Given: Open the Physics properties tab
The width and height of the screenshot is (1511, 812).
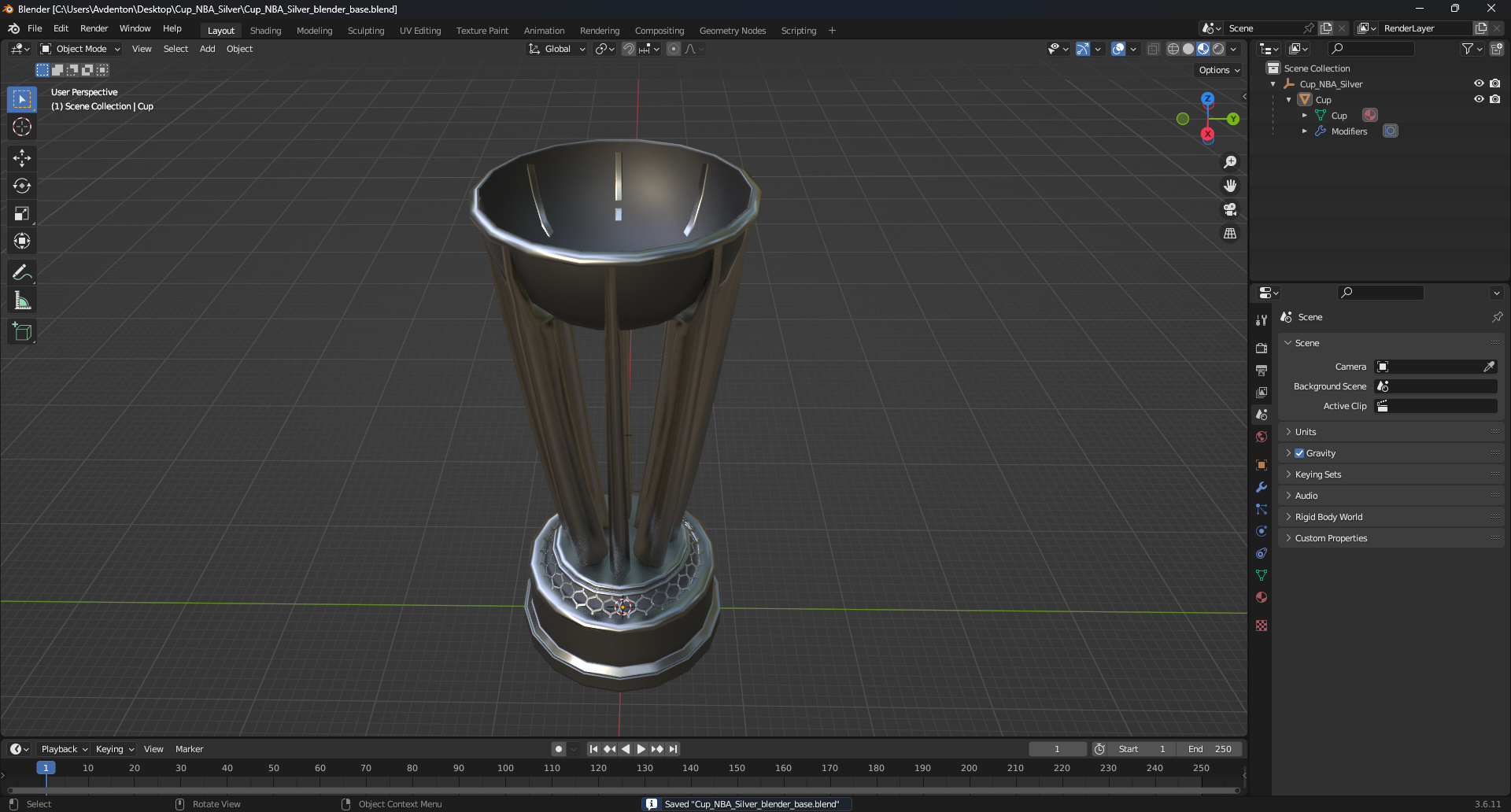Looking at the screenshot, I should click(x=1262, y=531).
